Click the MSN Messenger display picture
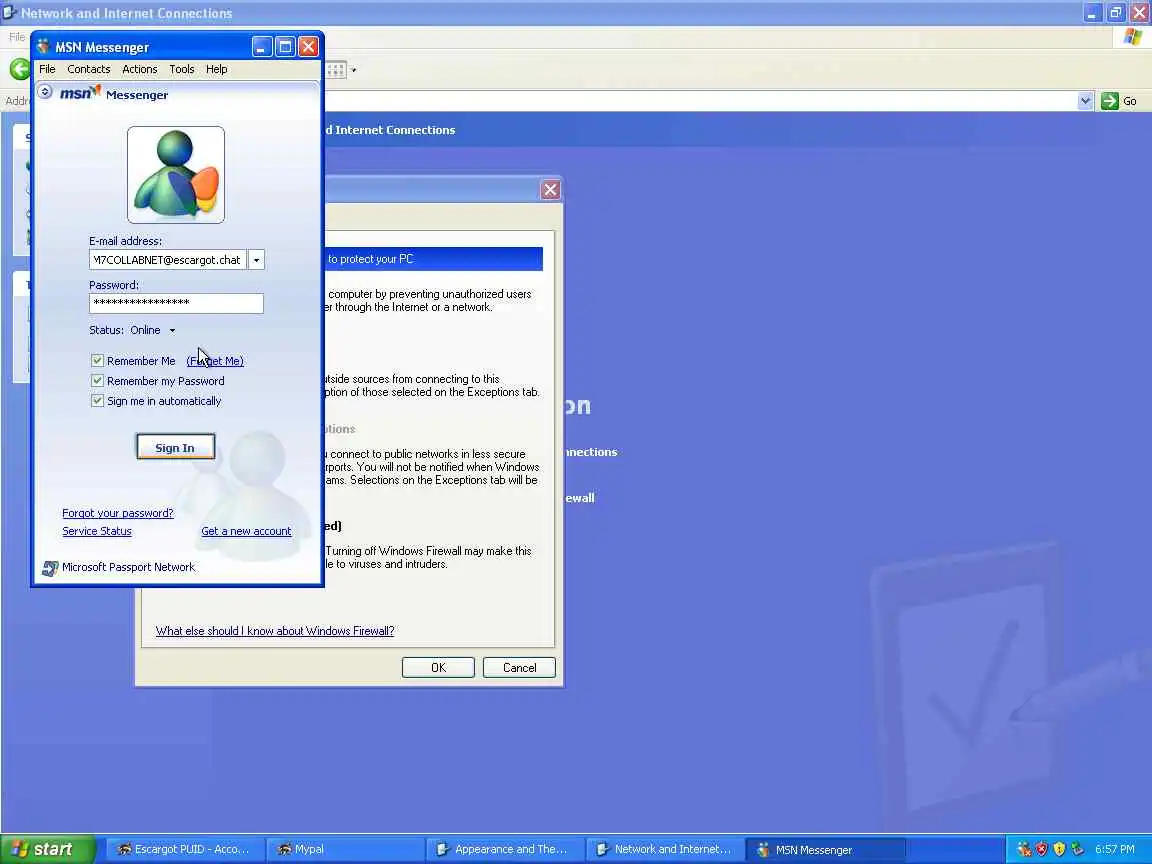 coord(176,175)
